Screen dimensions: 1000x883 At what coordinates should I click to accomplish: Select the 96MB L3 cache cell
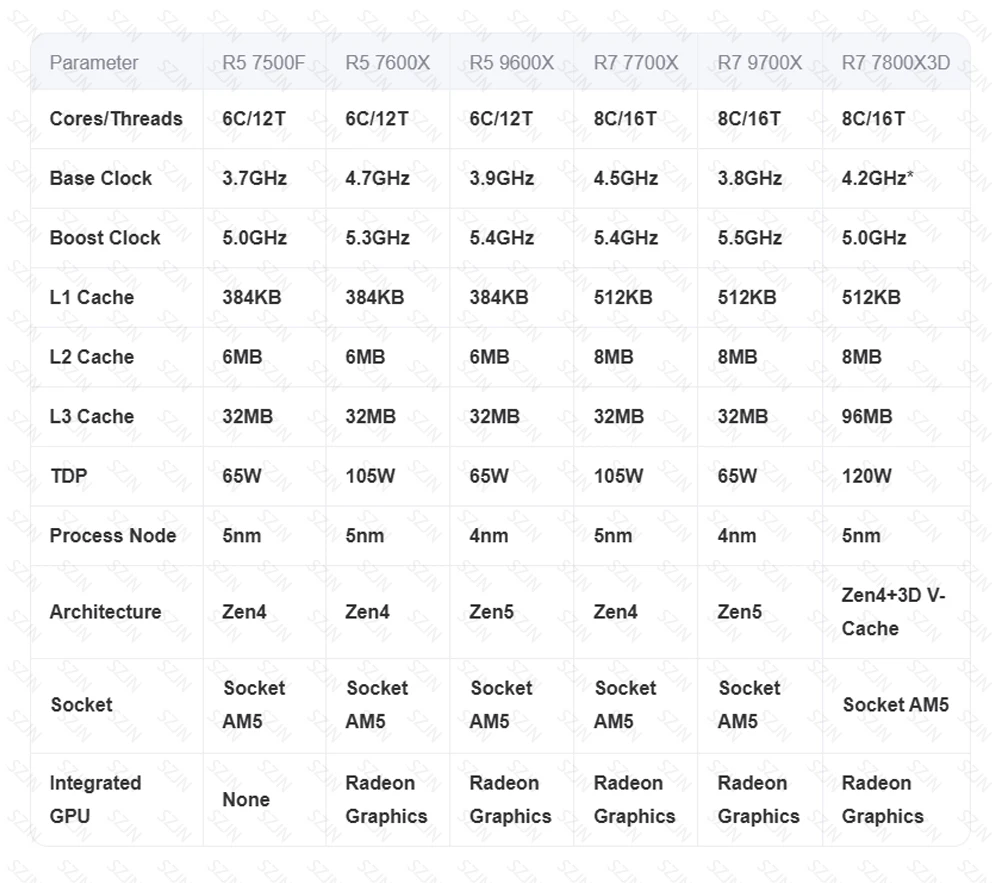(x=866, y=416)
